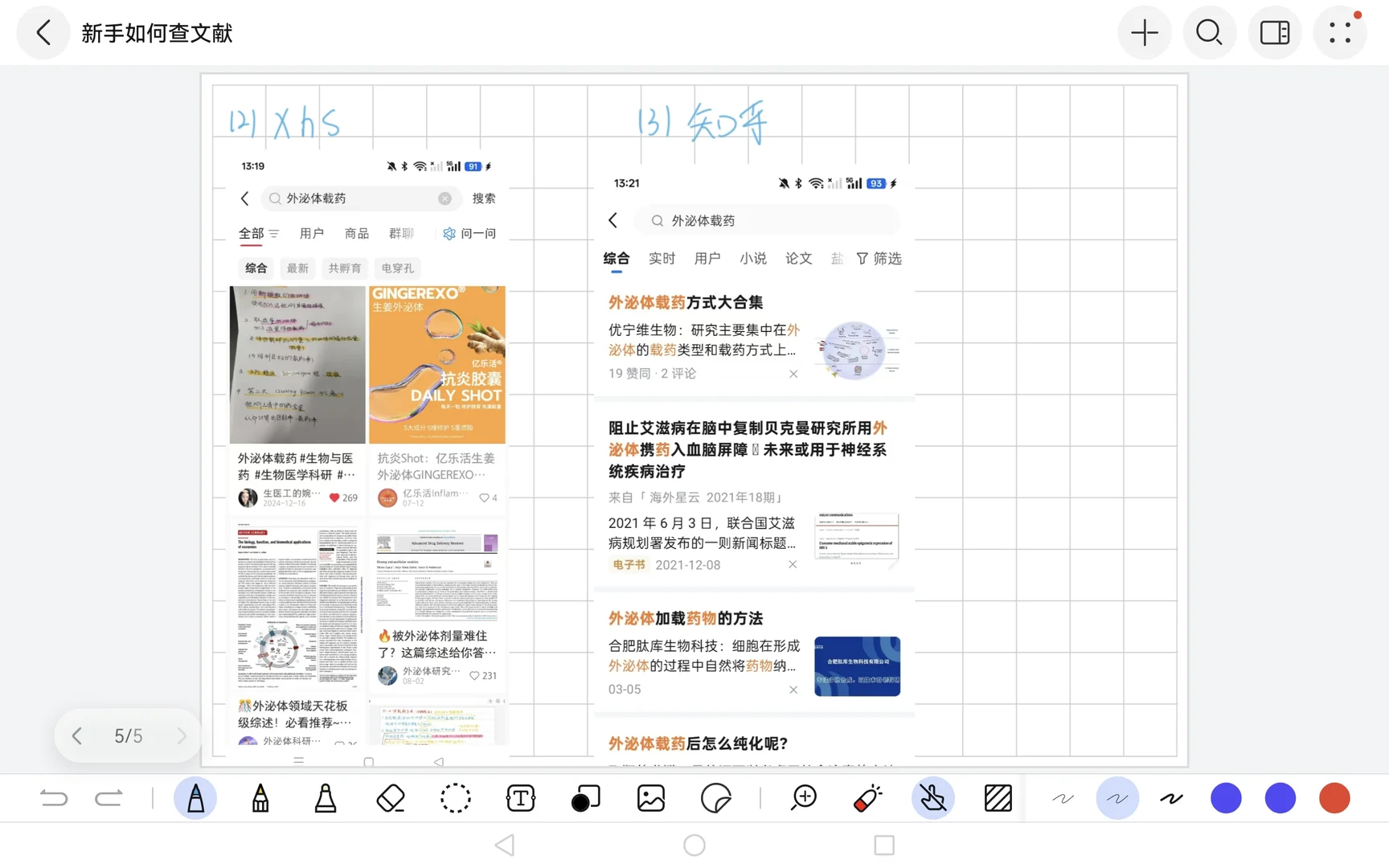Dismiss the result dated 2021-12-08

(793, 564)
